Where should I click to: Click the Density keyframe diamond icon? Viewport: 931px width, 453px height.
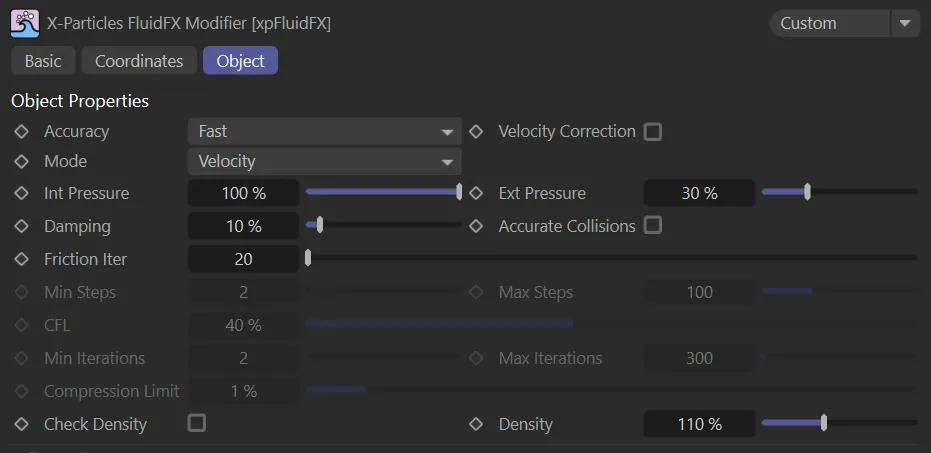click(x=476, y=424)
